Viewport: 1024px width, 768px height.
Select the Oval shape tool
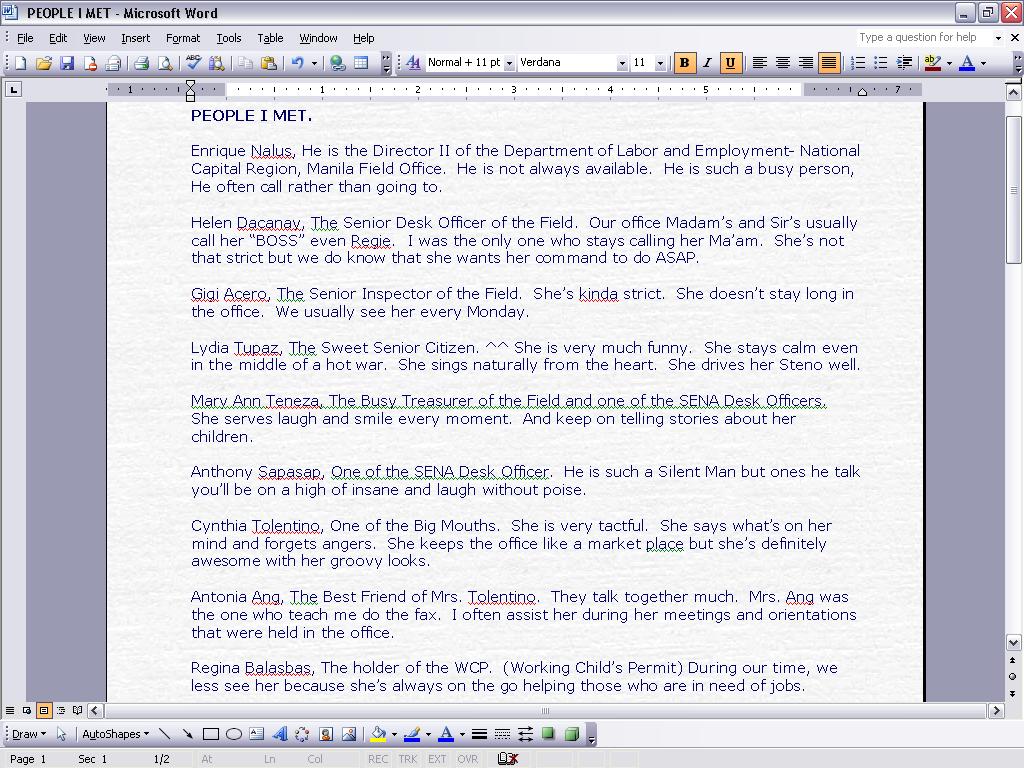click(233, 734)
